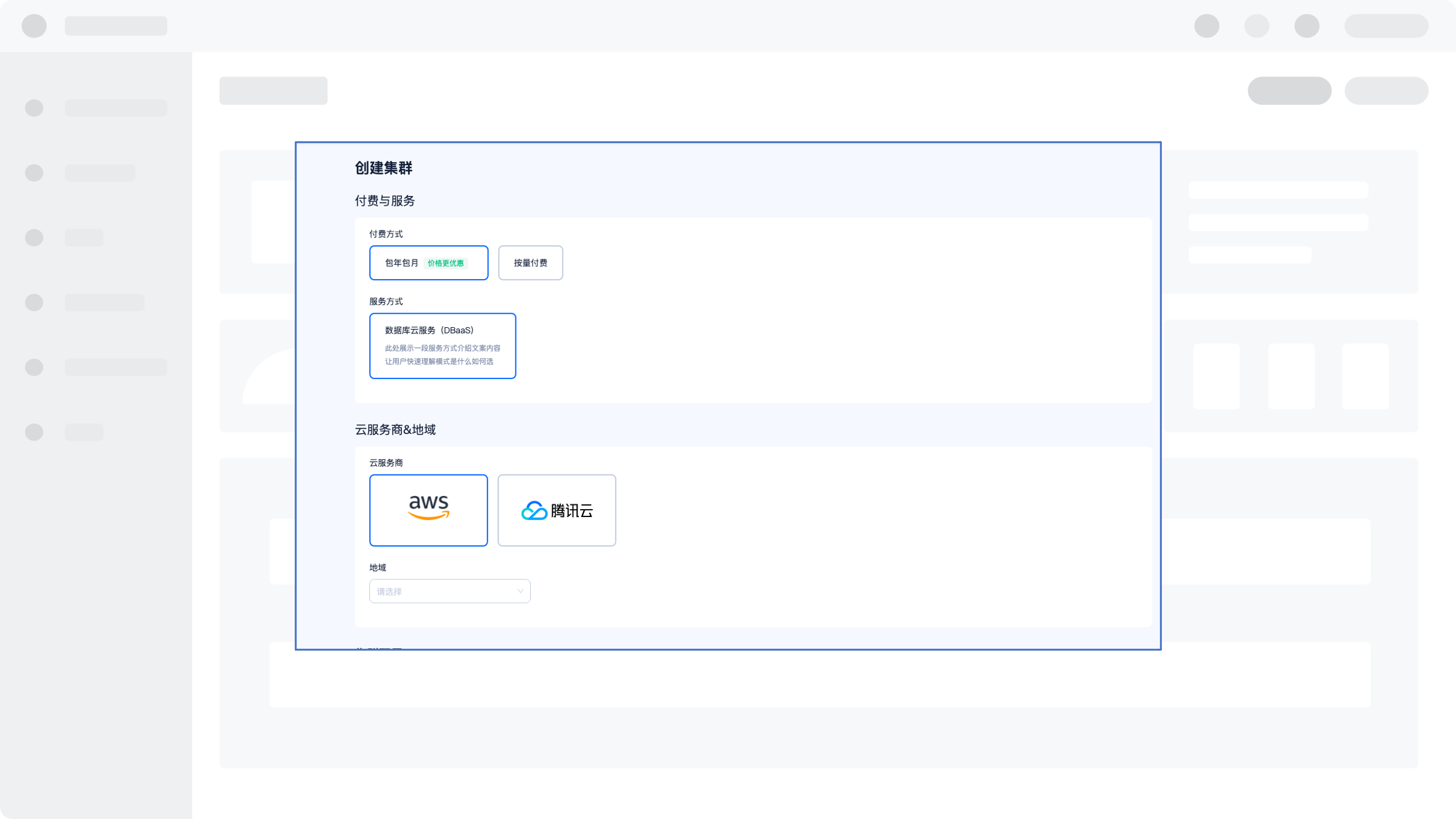Click the 价格更优惠 green badge

[x=447, y=263]
